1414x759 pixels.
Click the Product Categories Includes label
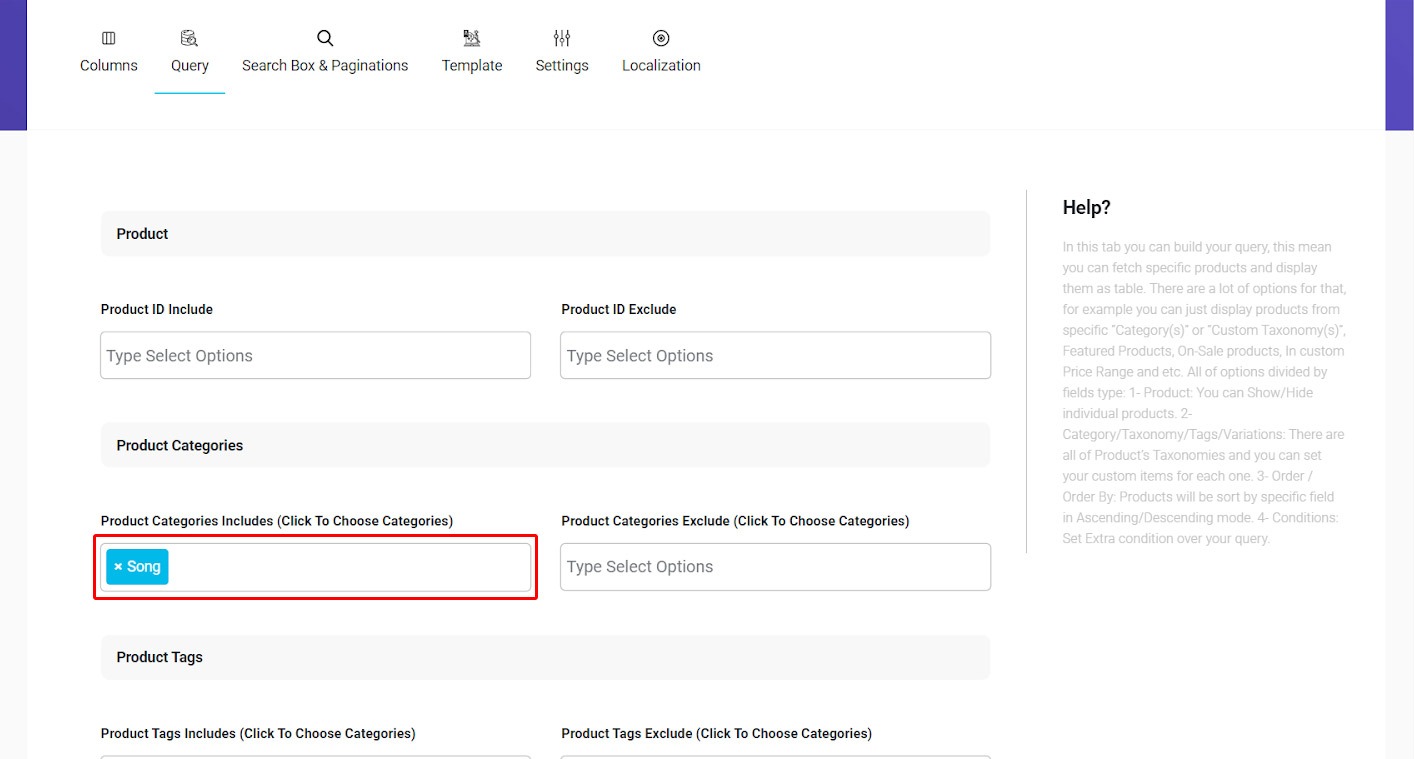[x=277, y=521]
